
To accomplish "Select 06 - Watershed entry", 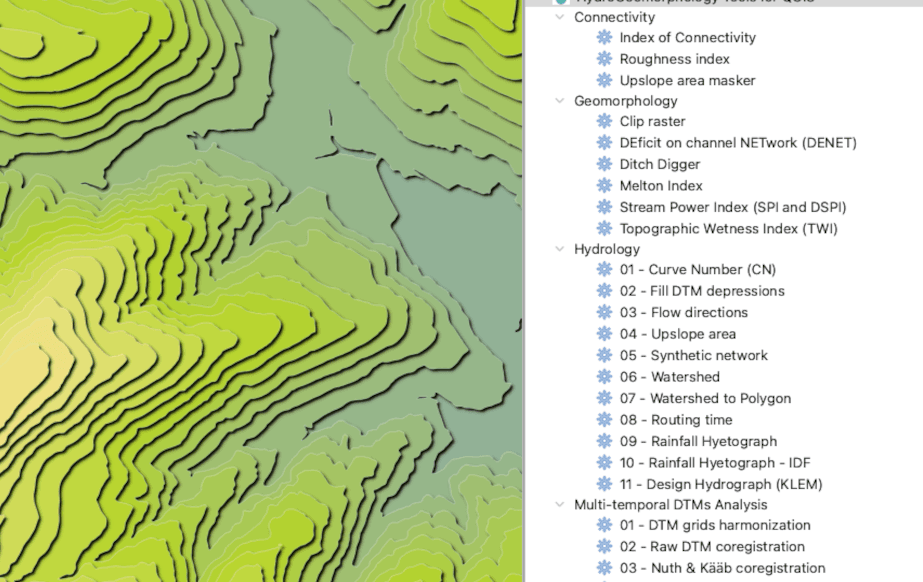I will click(669, 377).
